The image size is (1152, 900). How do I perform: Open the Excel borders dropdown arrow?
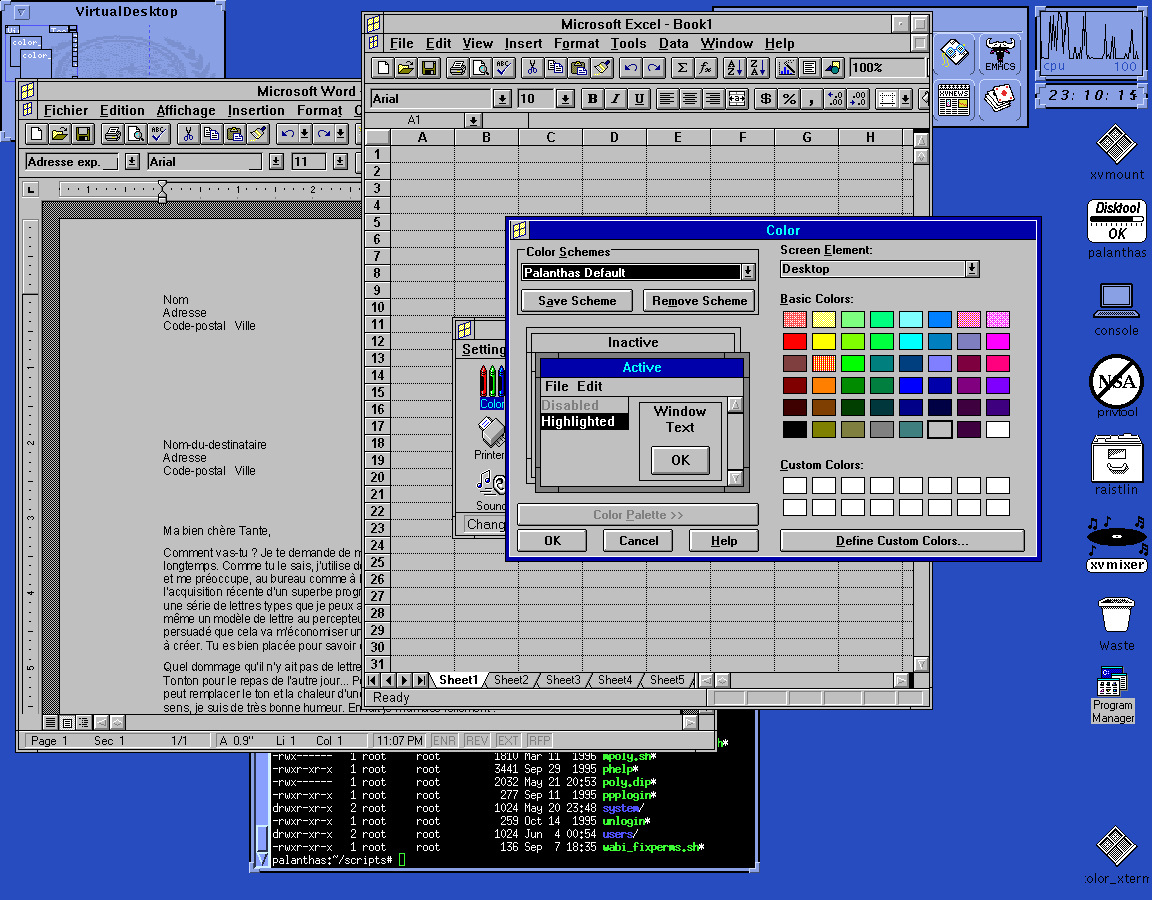pyautogui.click(x=906, y=98)
